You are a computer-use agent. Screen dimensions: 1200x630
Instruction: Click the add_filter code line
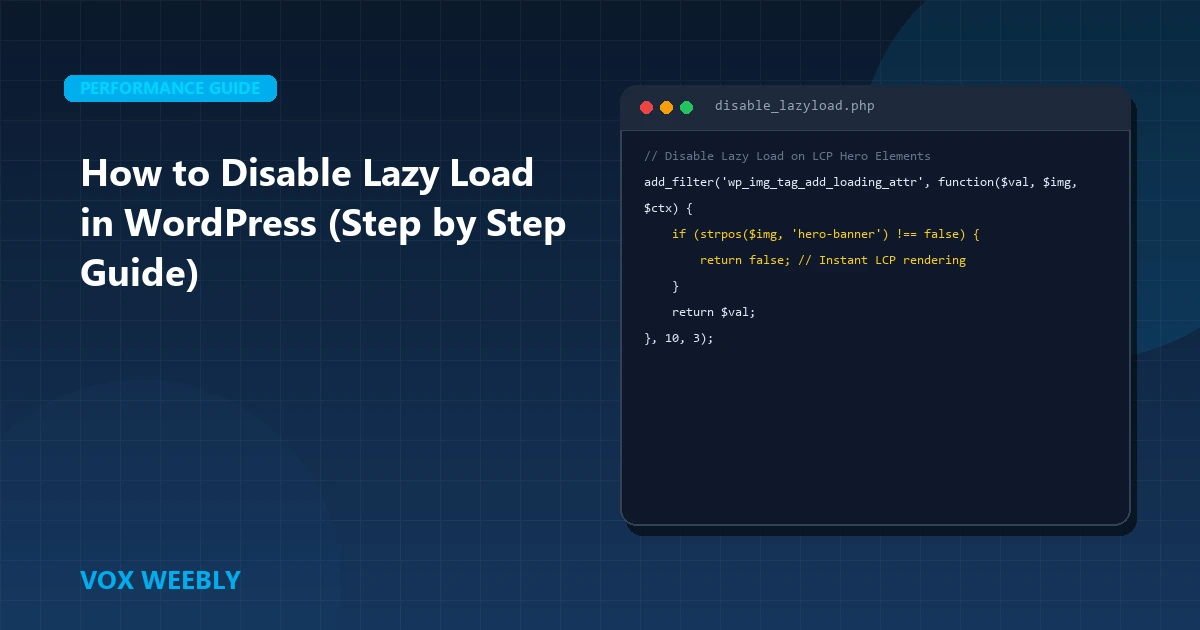859,182
